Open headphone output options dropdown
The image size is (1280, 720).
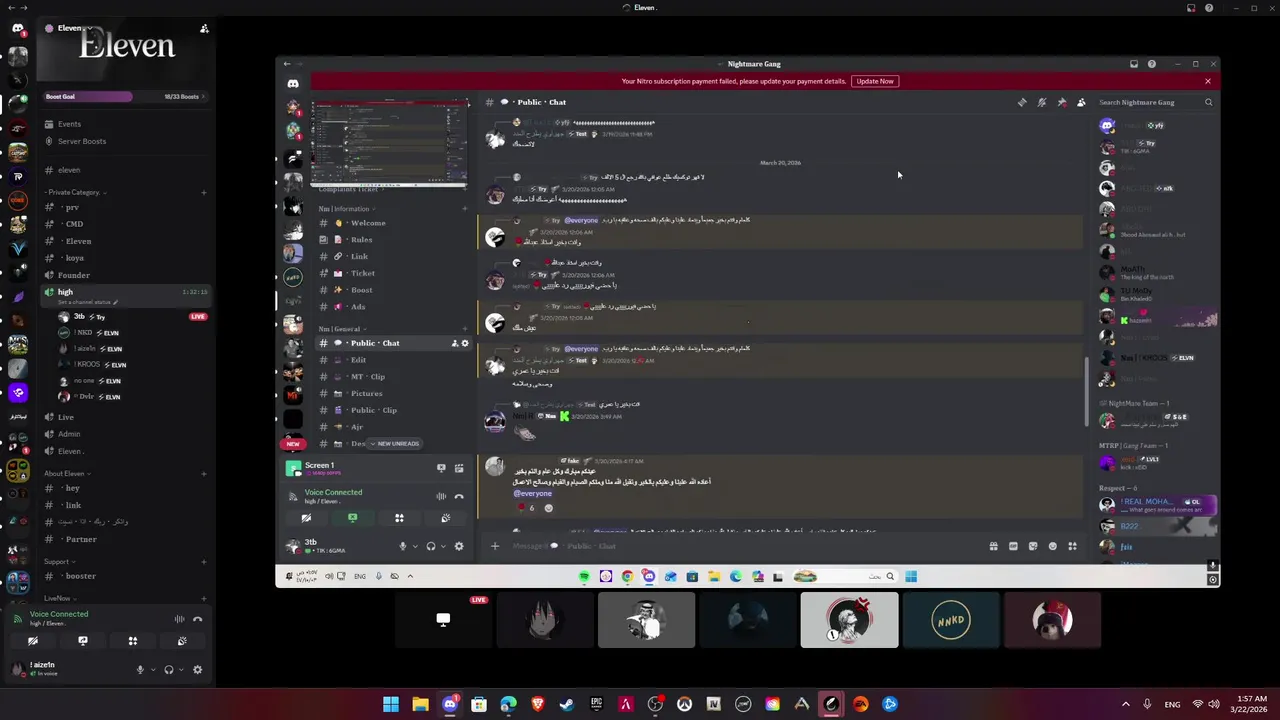pyautogui.click(x=180, y=669)
